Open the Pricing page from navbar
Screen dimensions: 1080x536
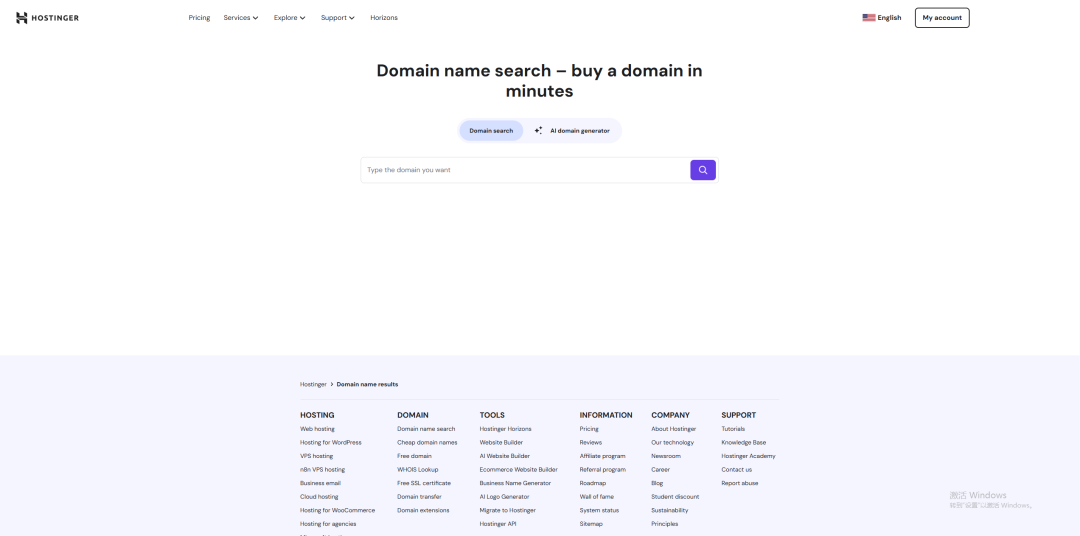pos(199,18)
